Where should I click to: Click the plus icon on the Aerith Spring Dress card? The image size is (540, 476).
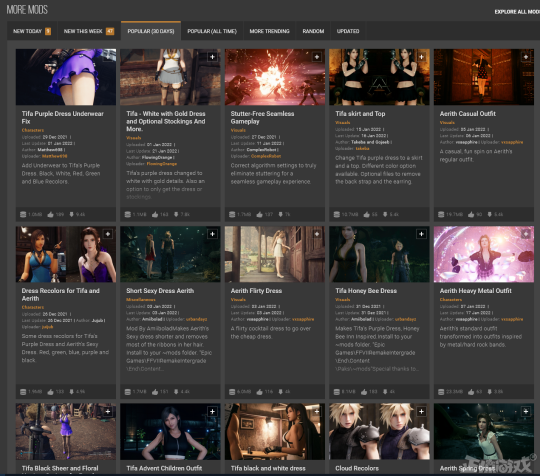(526, 412)
